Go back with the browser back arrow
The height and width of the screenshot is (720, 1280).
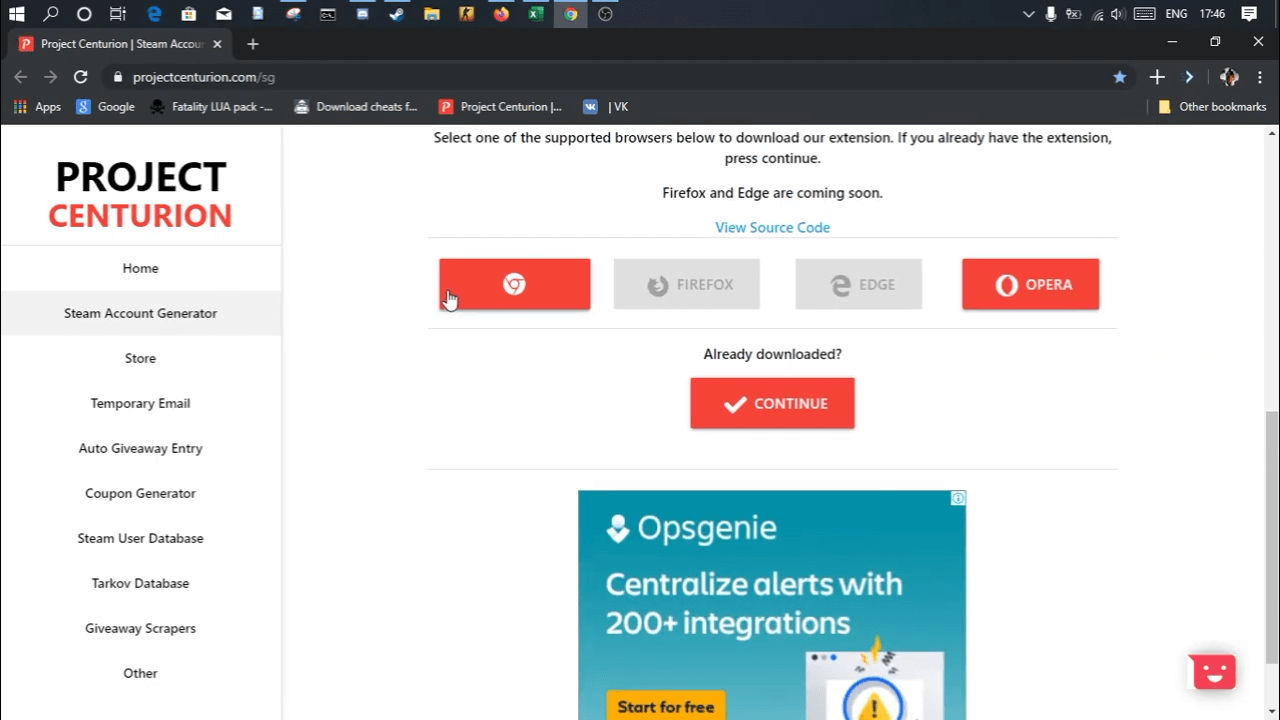click(20, 77)
